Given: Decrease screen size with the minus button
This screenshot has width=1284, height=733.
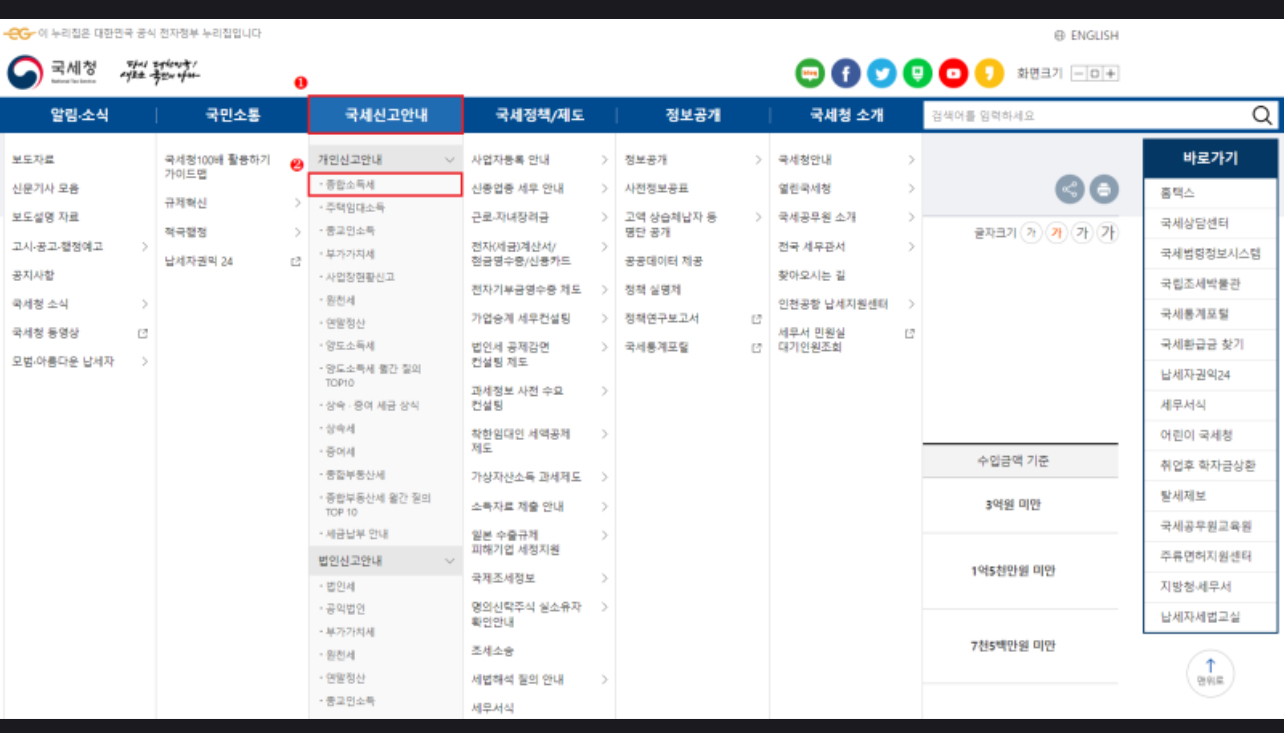Looking at the screenshot, I should tap(1078, 74).
